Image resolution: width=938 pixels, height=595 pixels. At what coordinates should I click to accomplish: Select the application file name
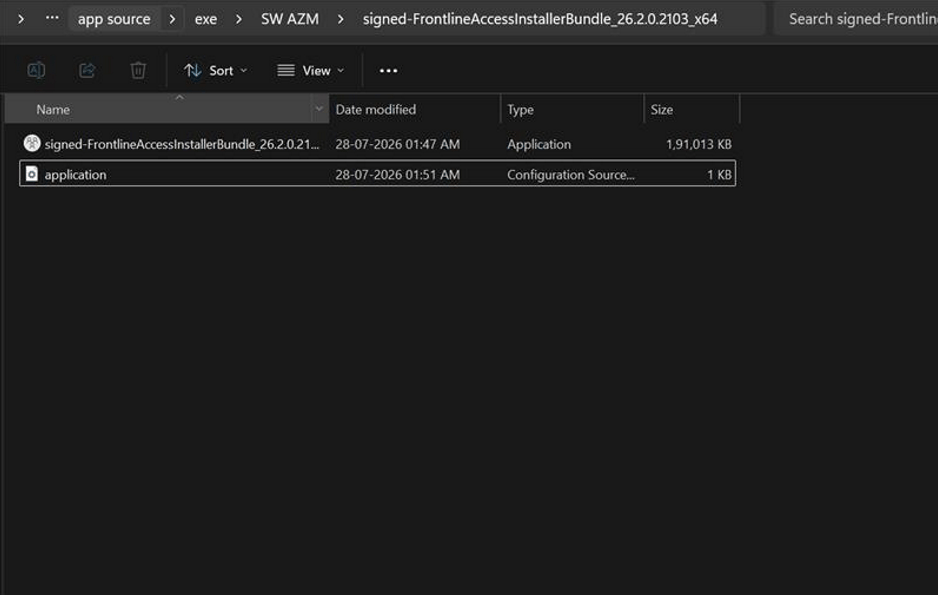(75, 175)
